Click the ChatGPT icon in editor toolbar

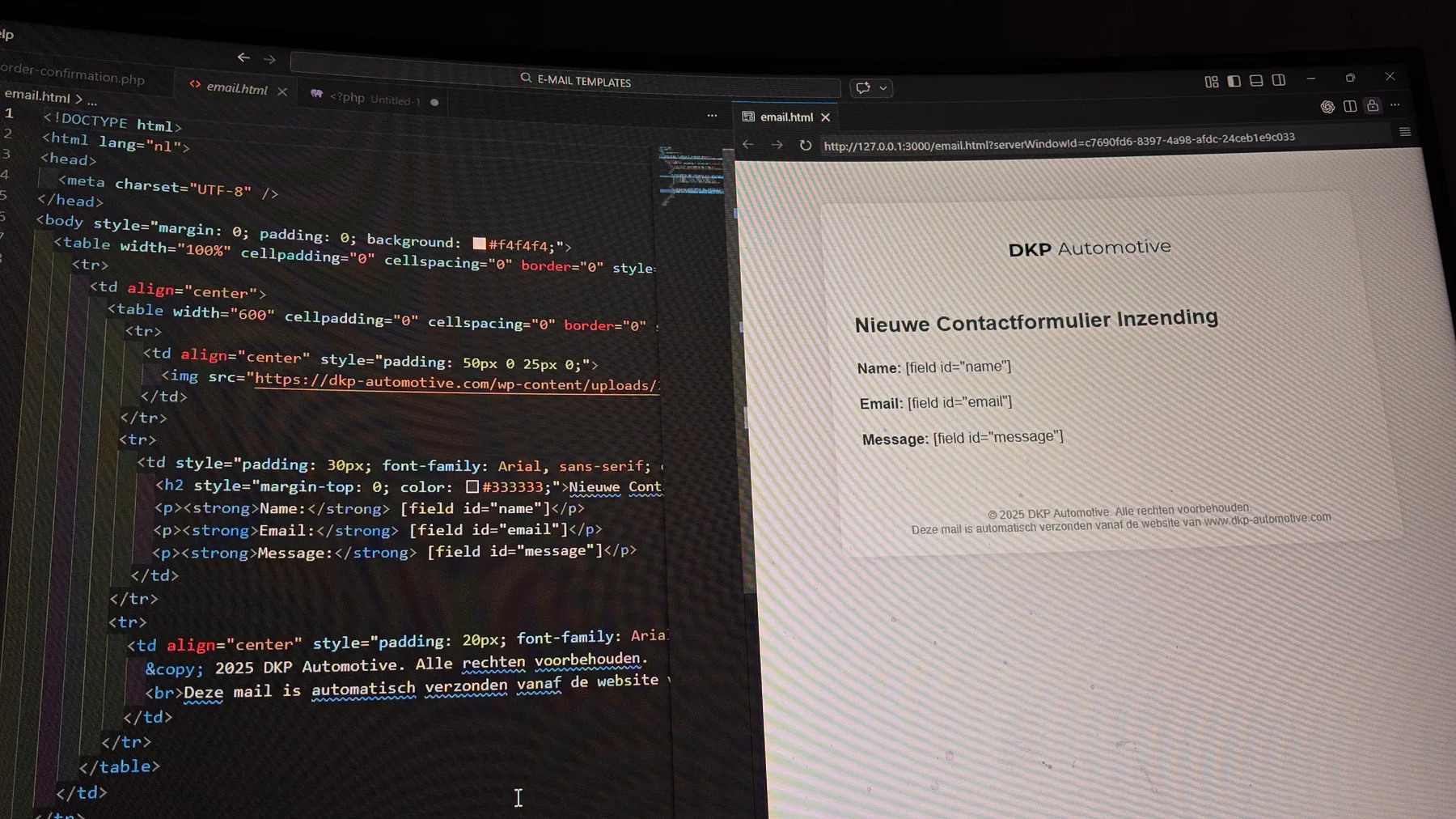tap(1327, 107)
